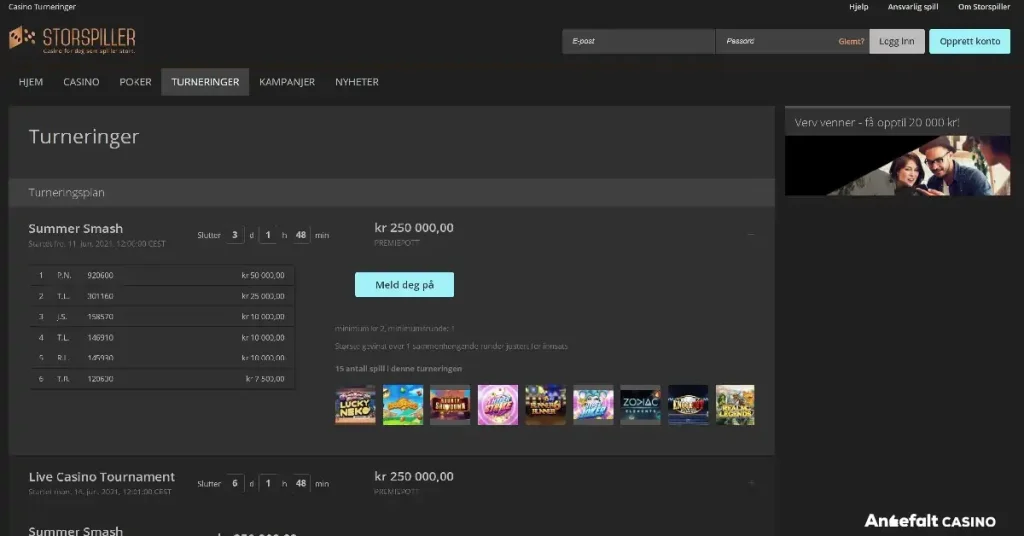Expand the Live Casino Tournament row
This screenshot has width=1024, height=536.
(x=751, y=483)
